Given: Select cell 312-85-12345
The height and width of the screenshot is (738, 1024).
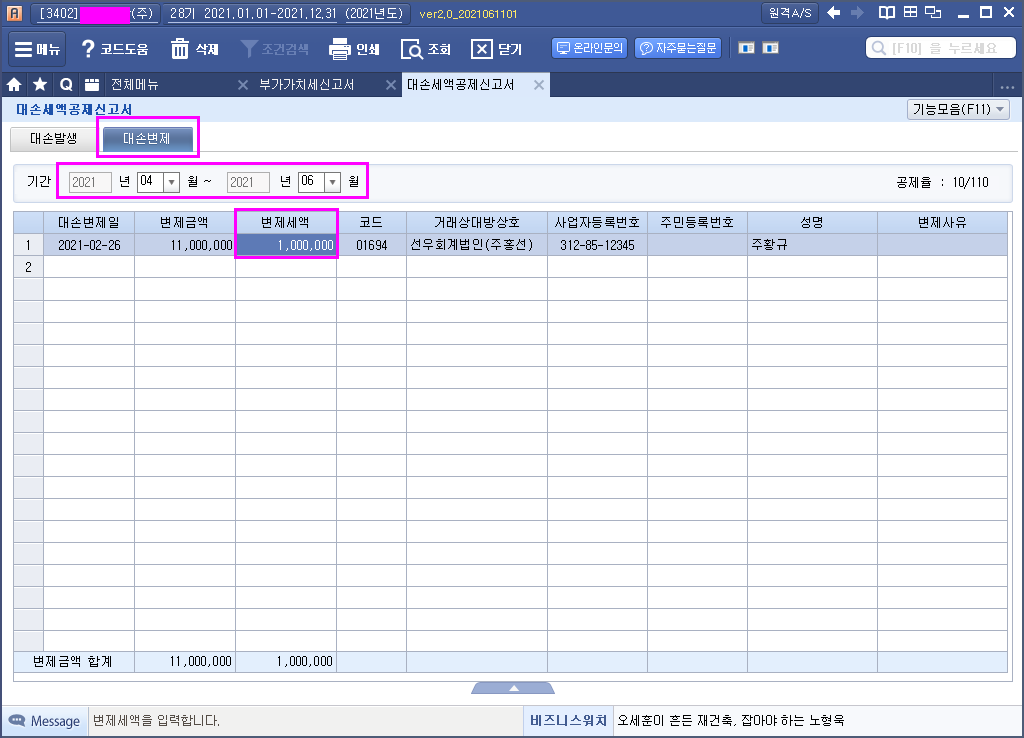Looking at the screenshot, I should [x=598, y=245].
